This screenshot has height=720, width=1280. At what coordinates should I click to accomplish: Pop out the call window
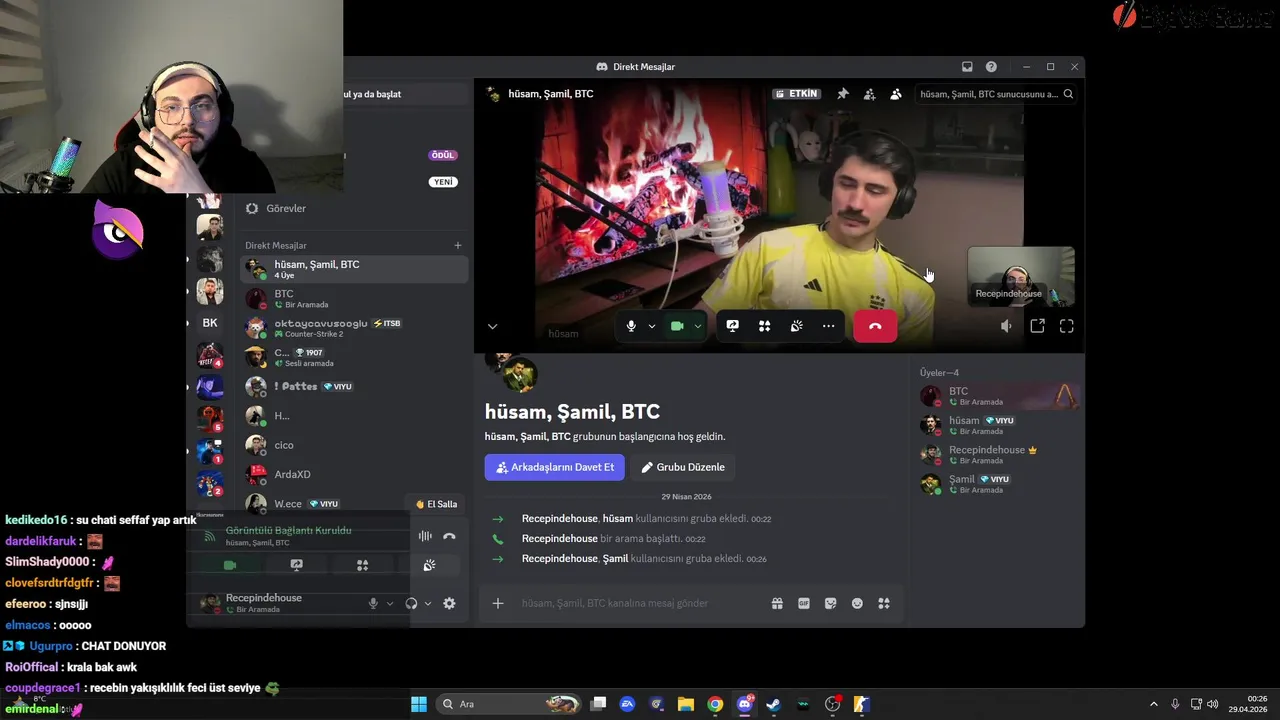pos(1037,326)
